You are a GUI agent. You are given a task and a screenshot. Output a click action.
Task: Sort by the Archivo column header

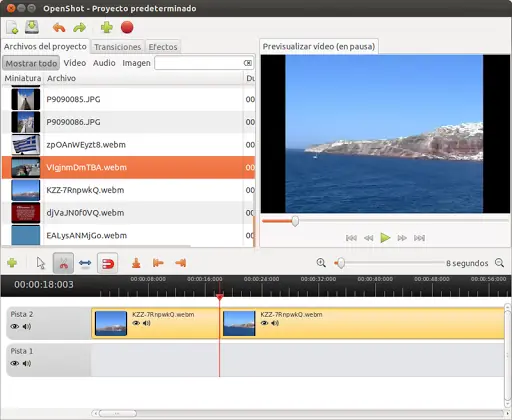tap(143, 78)
